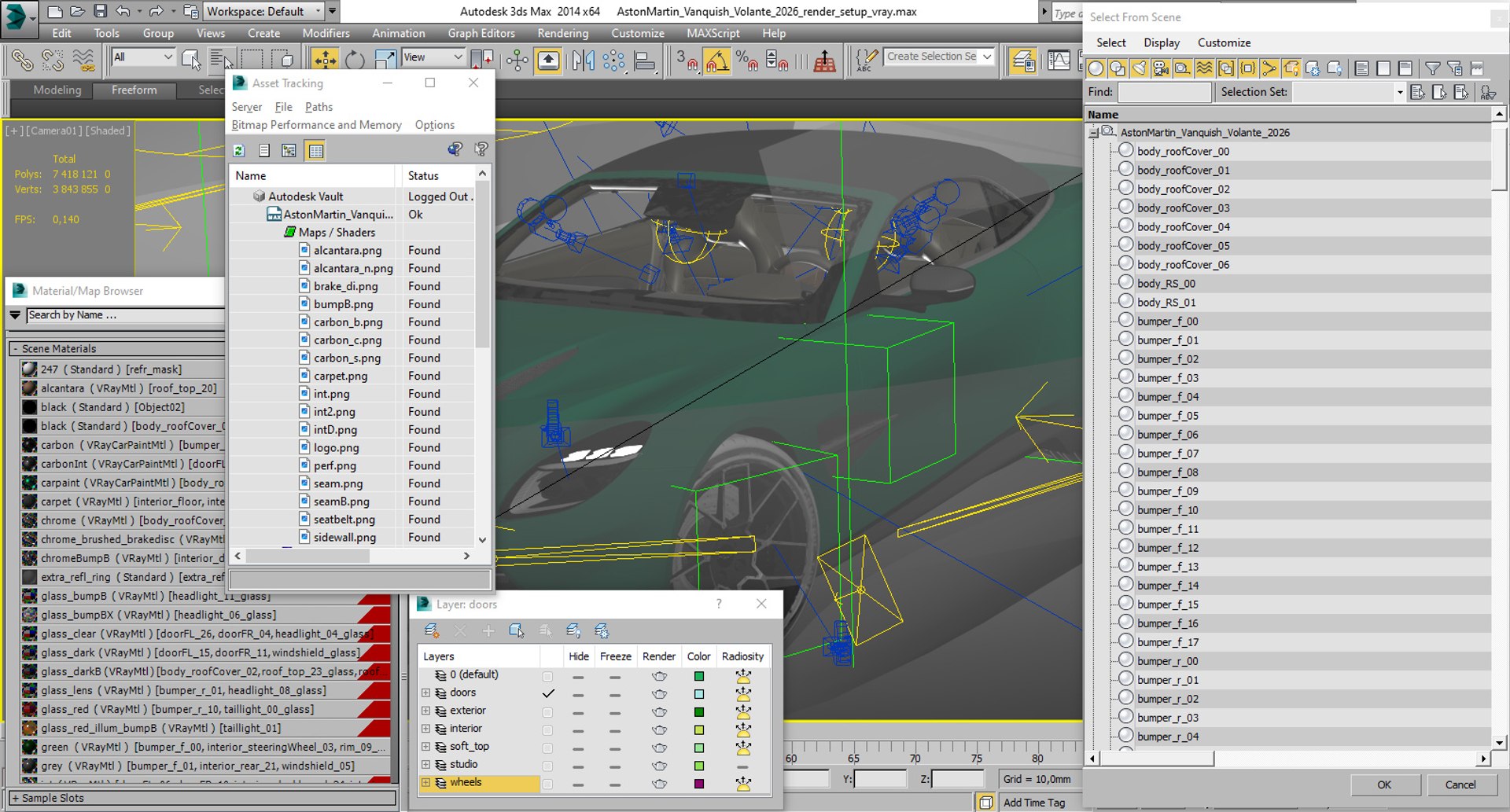Screen dimensions: 1510x812
Task: Click Undo arrow in quick access bar
Action: [123, 11]
